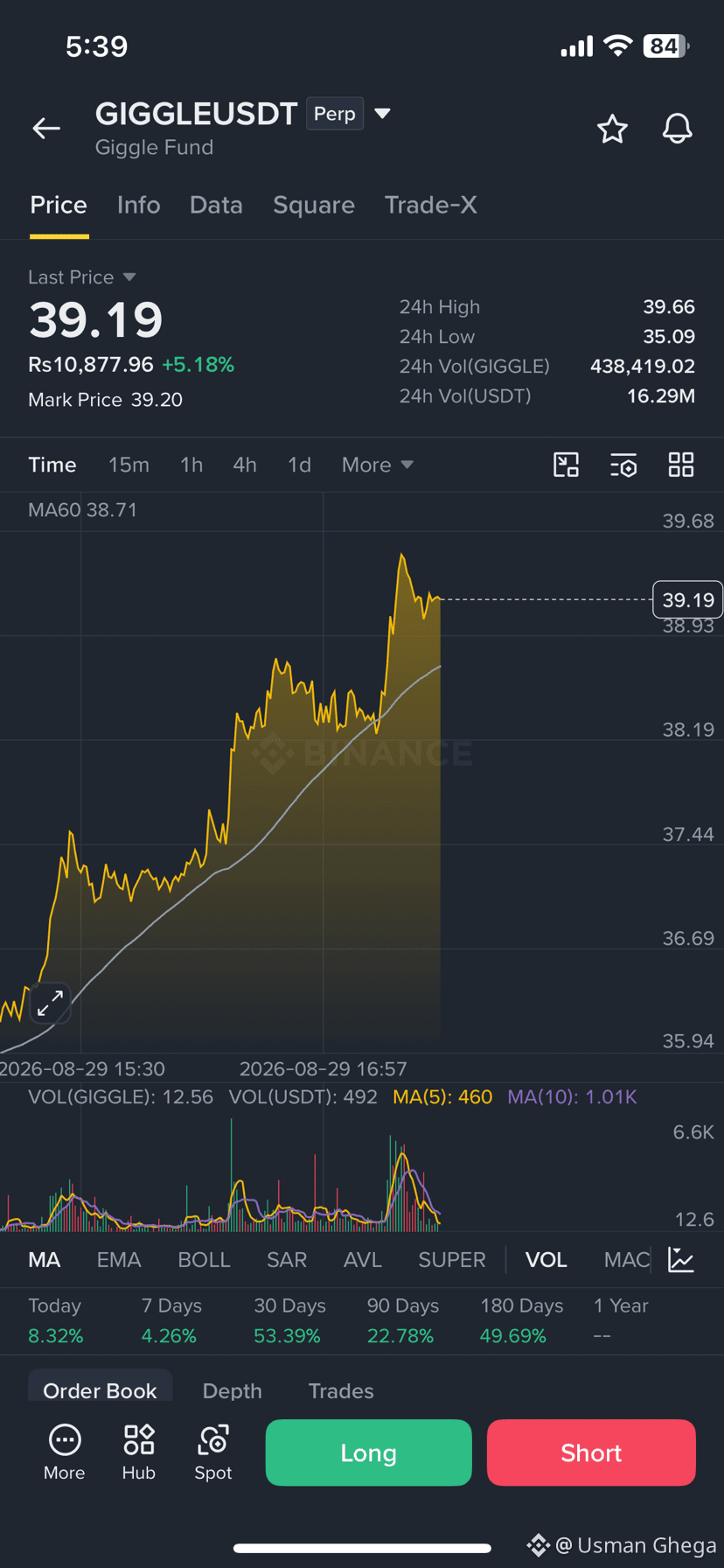
Task: Toggle the VOL sub-indicator
Action: tap(546, 1260)
